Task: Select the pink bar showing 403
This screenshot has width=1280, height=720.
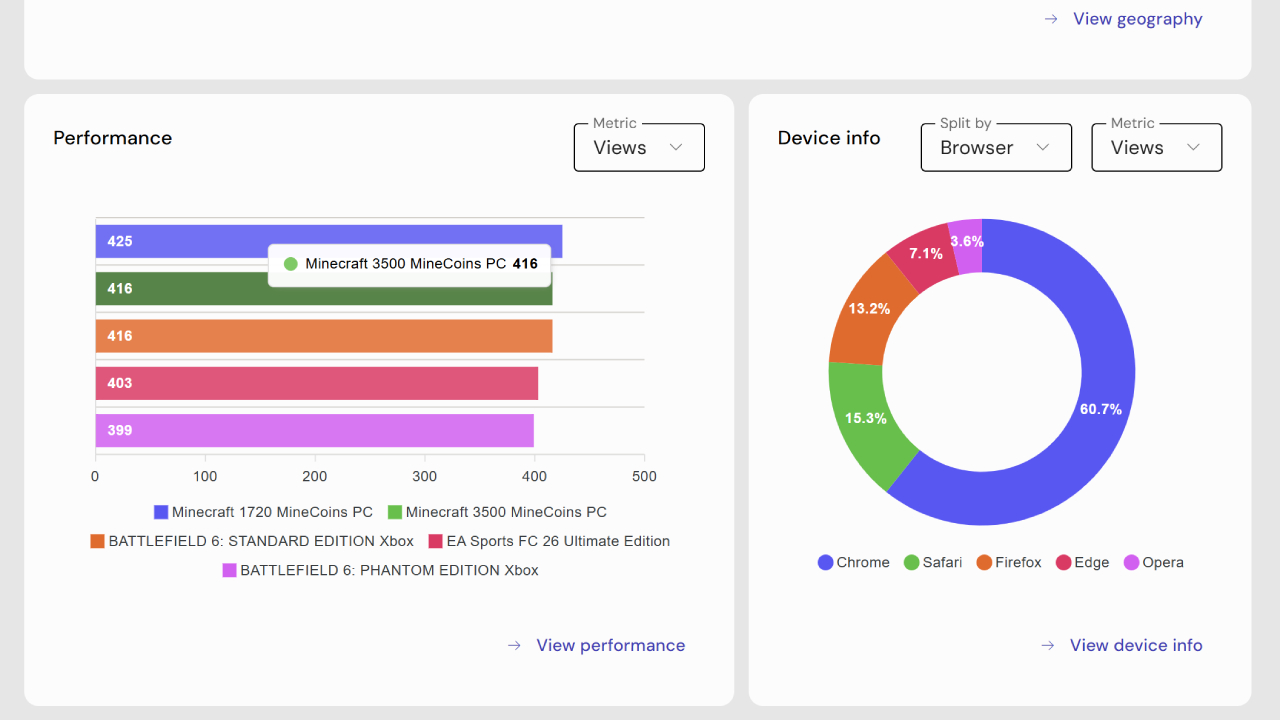Action: click(317, 383)
